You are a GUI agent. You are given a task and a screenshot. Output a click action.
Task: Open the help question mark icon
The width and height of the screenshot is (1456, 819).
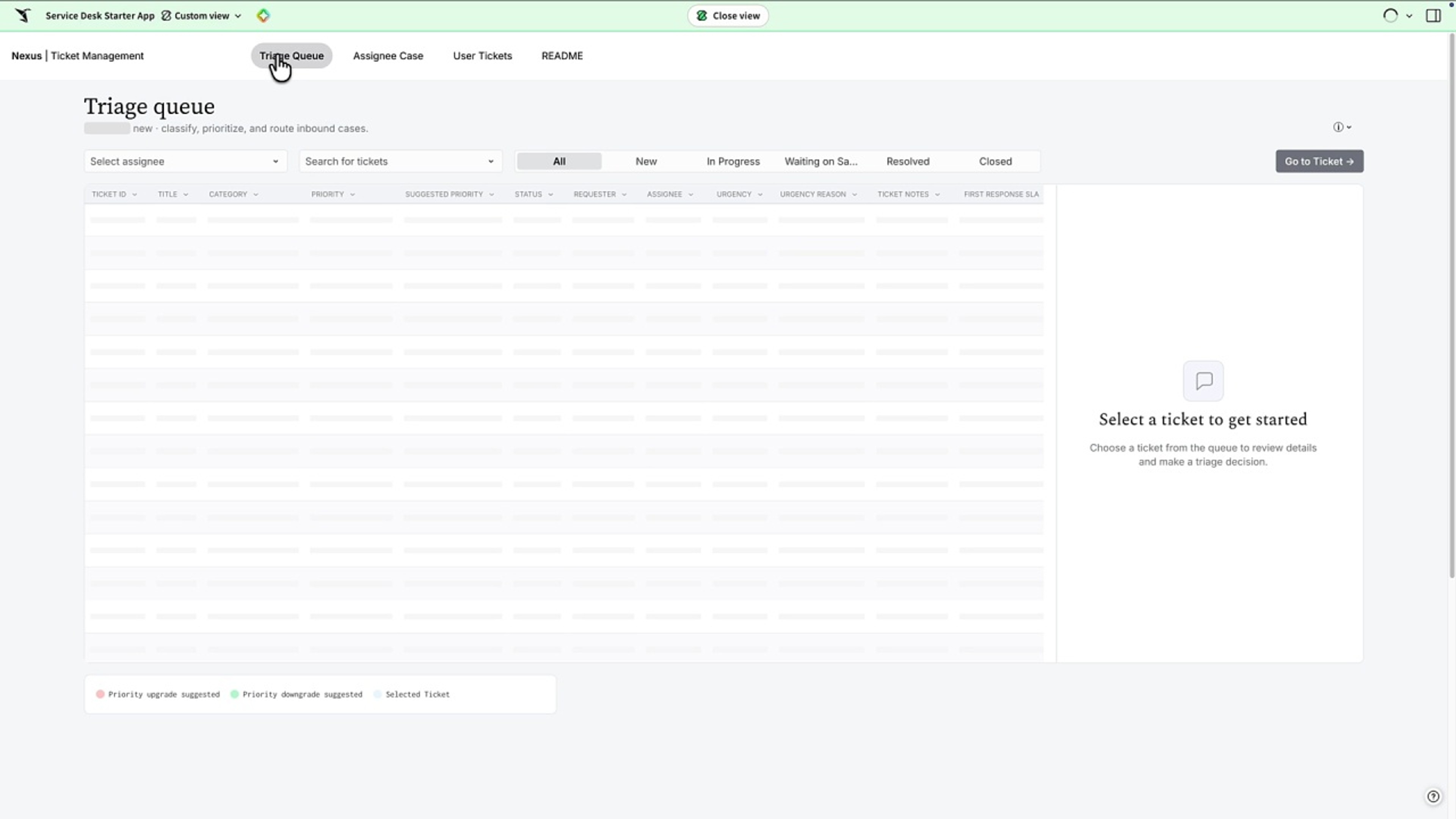[x=1433, y=796]
